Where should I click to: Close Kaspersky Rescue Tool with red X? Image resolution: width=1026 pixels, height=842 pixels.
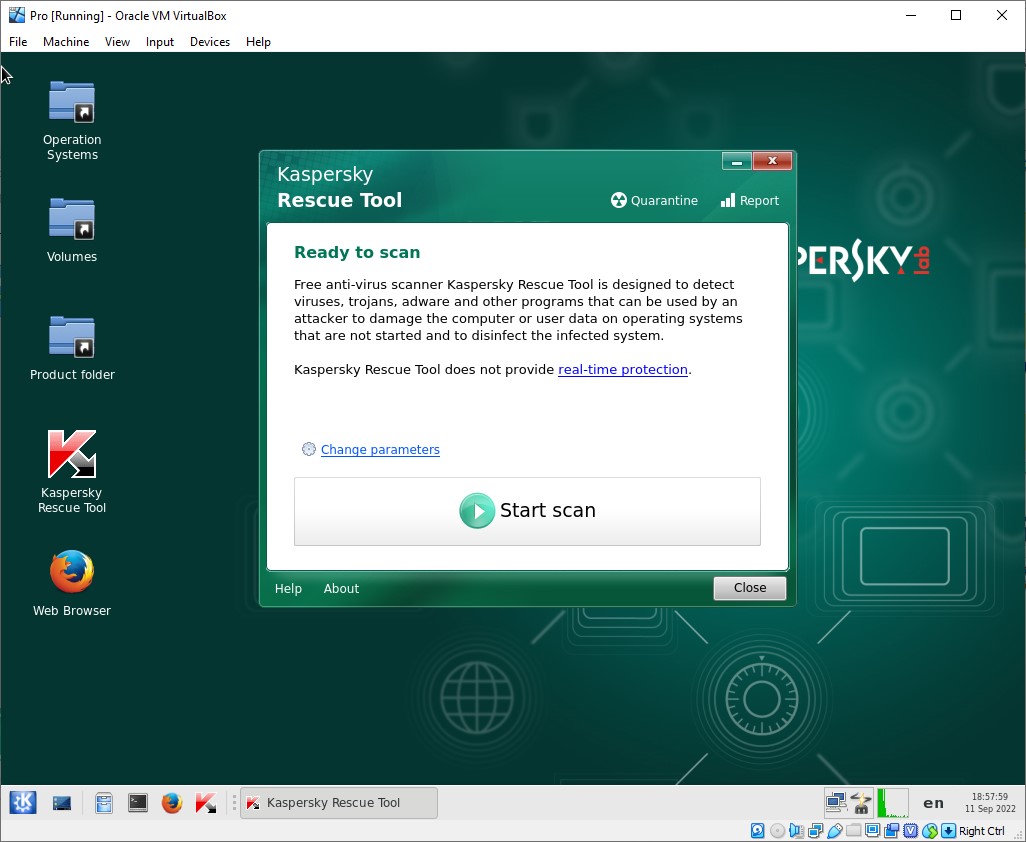tap(772, 161)
